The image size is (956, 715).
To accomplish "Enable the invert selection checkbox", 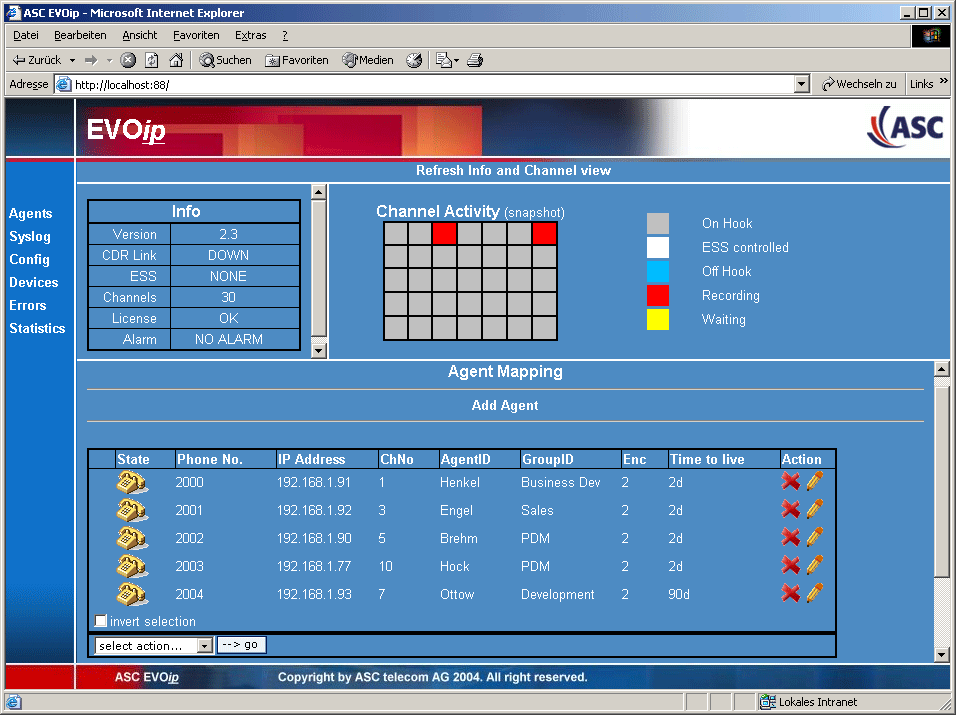I will tap(101, 621).
